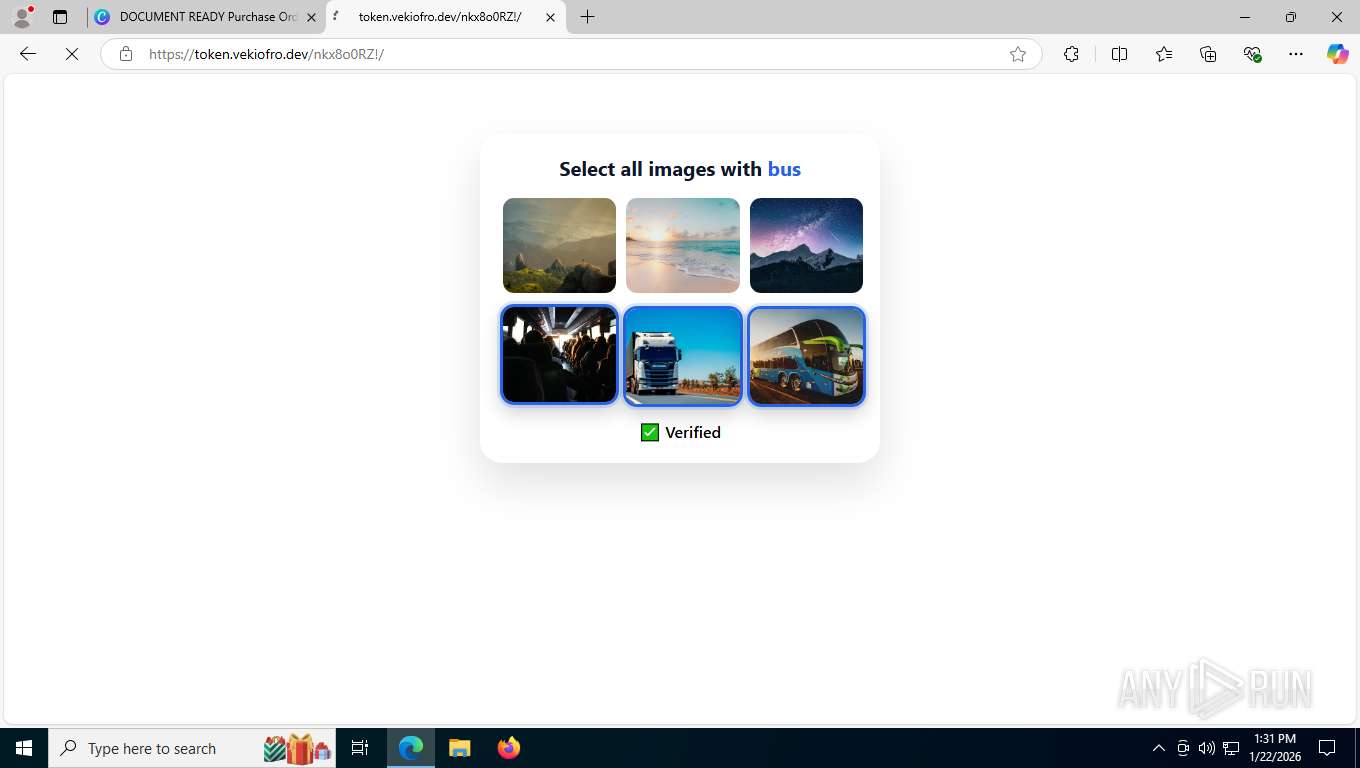Open the favorites list
This screenshot has width=1360, height=768.
click(x=1164, y=54)
